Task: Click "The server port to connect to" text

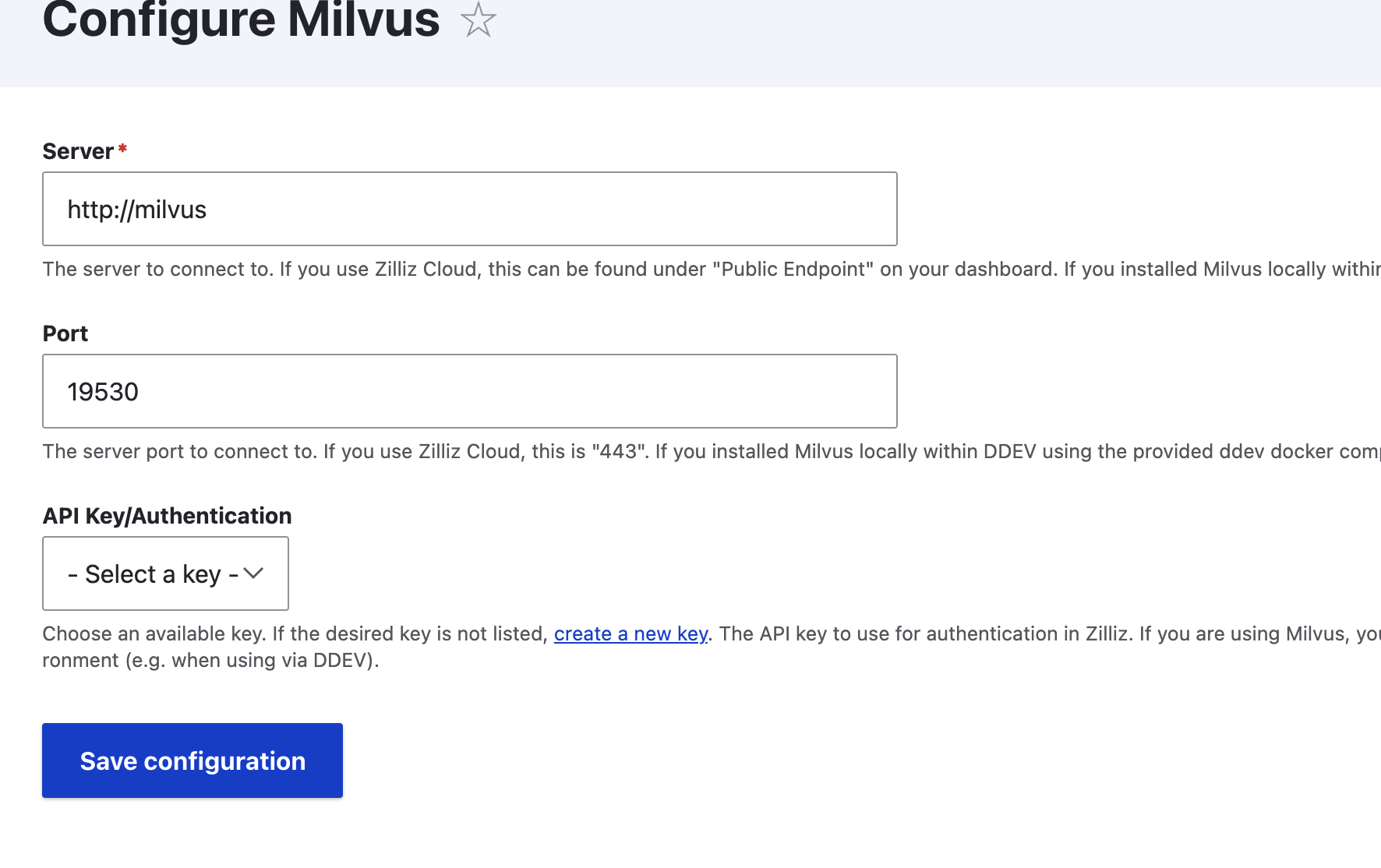Action: tap(179, 451)
